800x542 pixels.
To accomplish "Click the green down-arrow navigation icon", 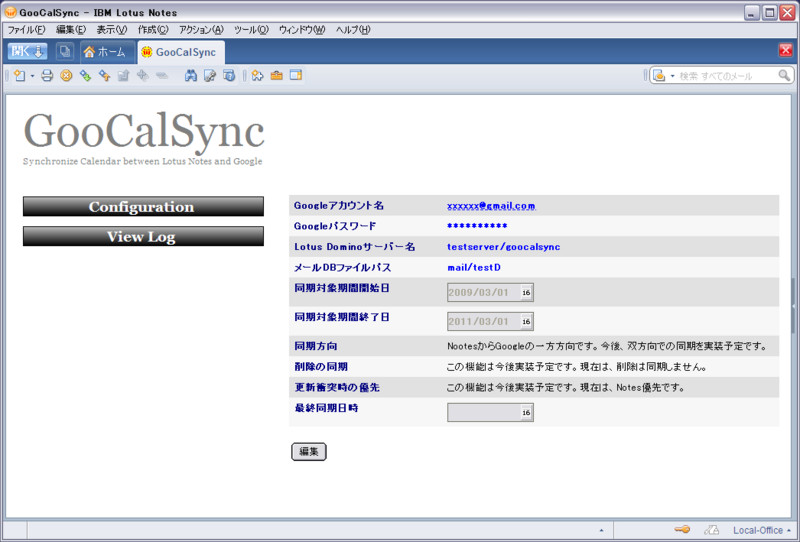I will click(x=85, y=76).
